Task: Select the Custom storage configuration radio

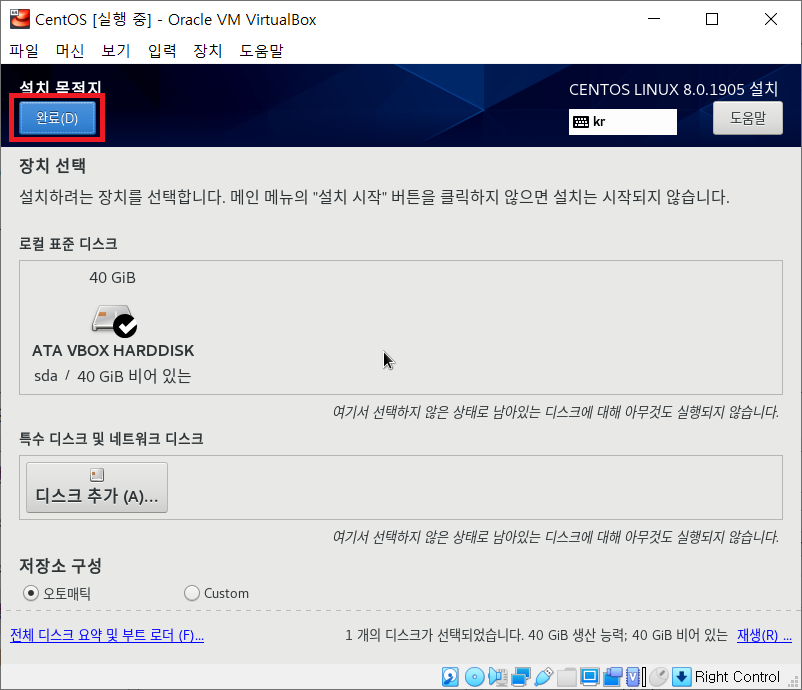Action: coord(192,593)
